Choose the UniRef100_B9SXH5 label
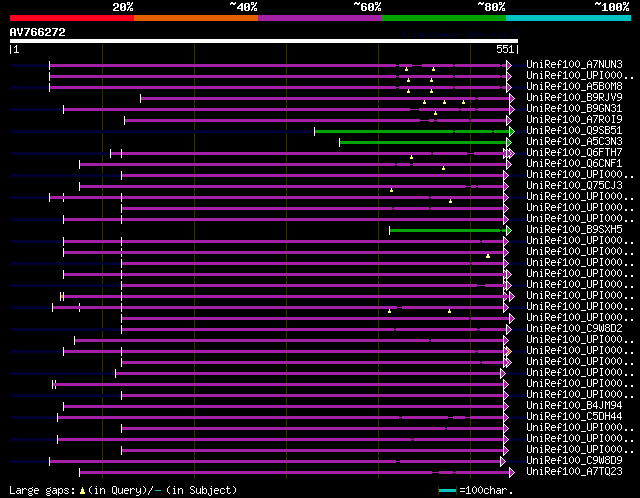The height and width of the screenshot is (498, 640). [x=574, y=230]
